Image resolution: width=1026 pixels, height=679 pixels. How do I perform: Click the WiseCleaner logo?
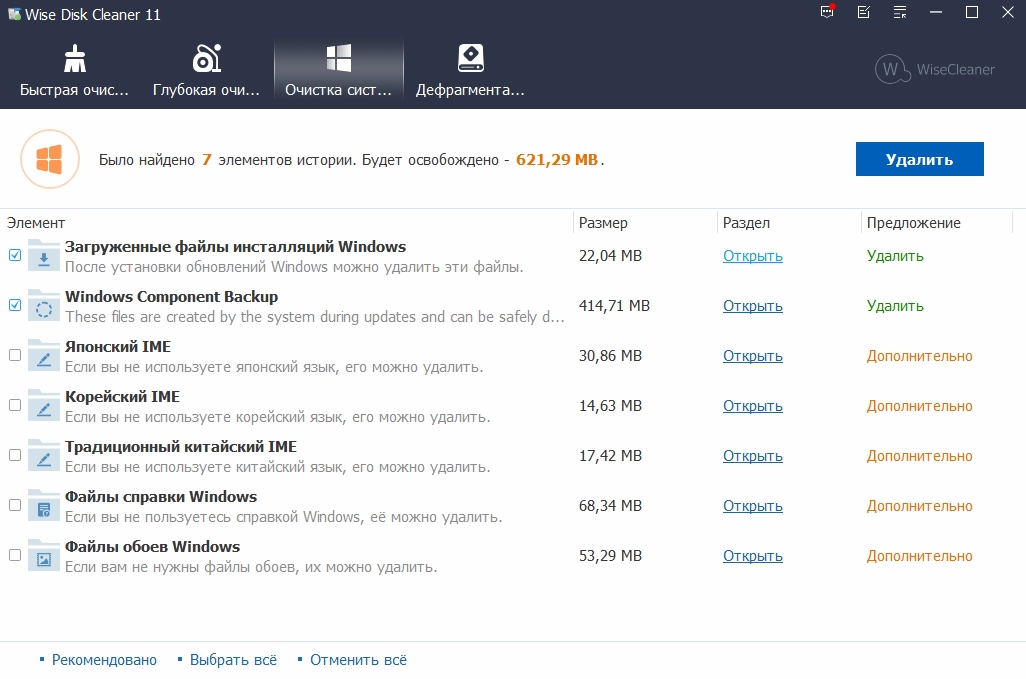[x=934, y=69]
